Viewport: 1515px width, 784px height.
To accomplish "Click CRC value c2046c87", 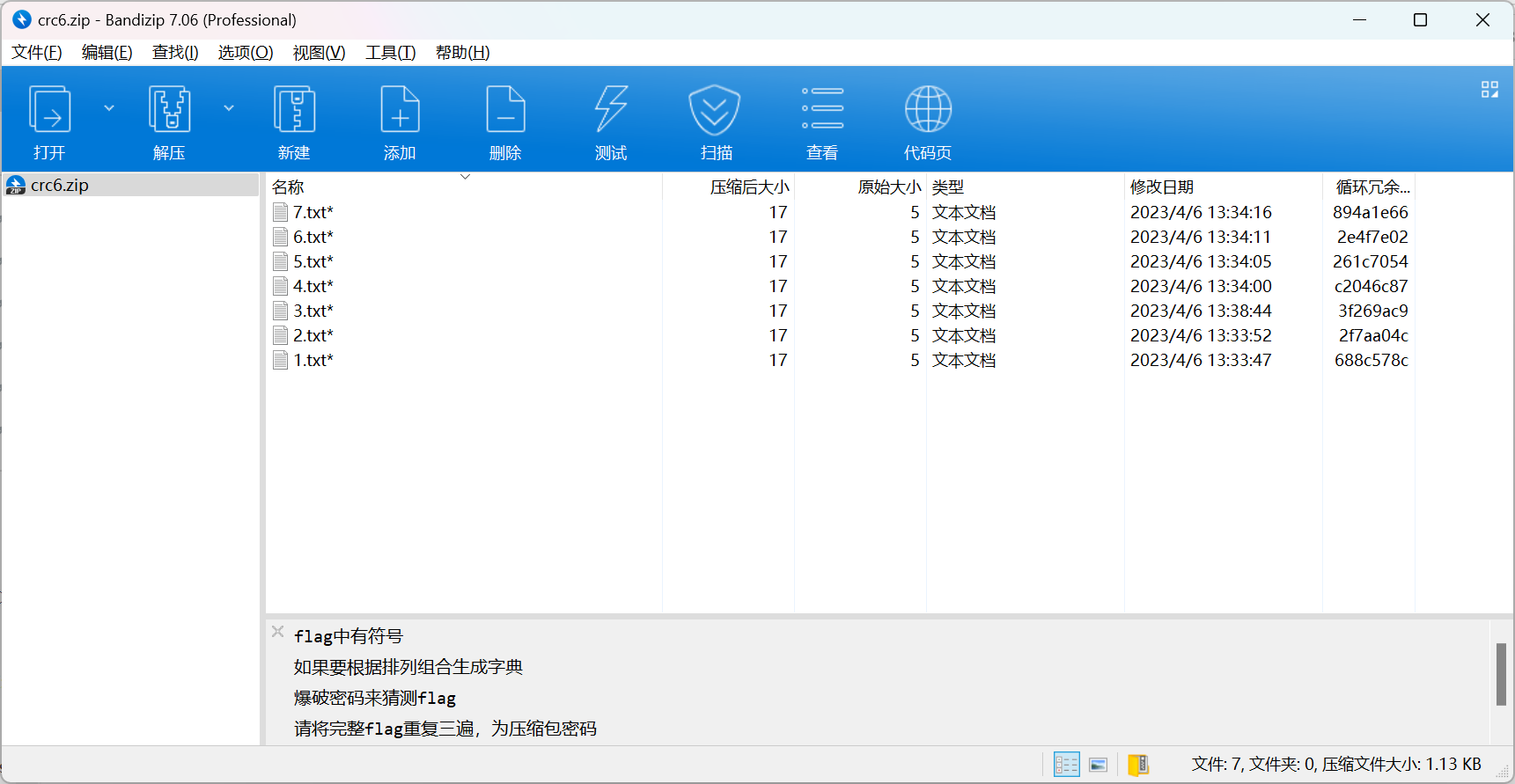I will (x=1372, y=286).
